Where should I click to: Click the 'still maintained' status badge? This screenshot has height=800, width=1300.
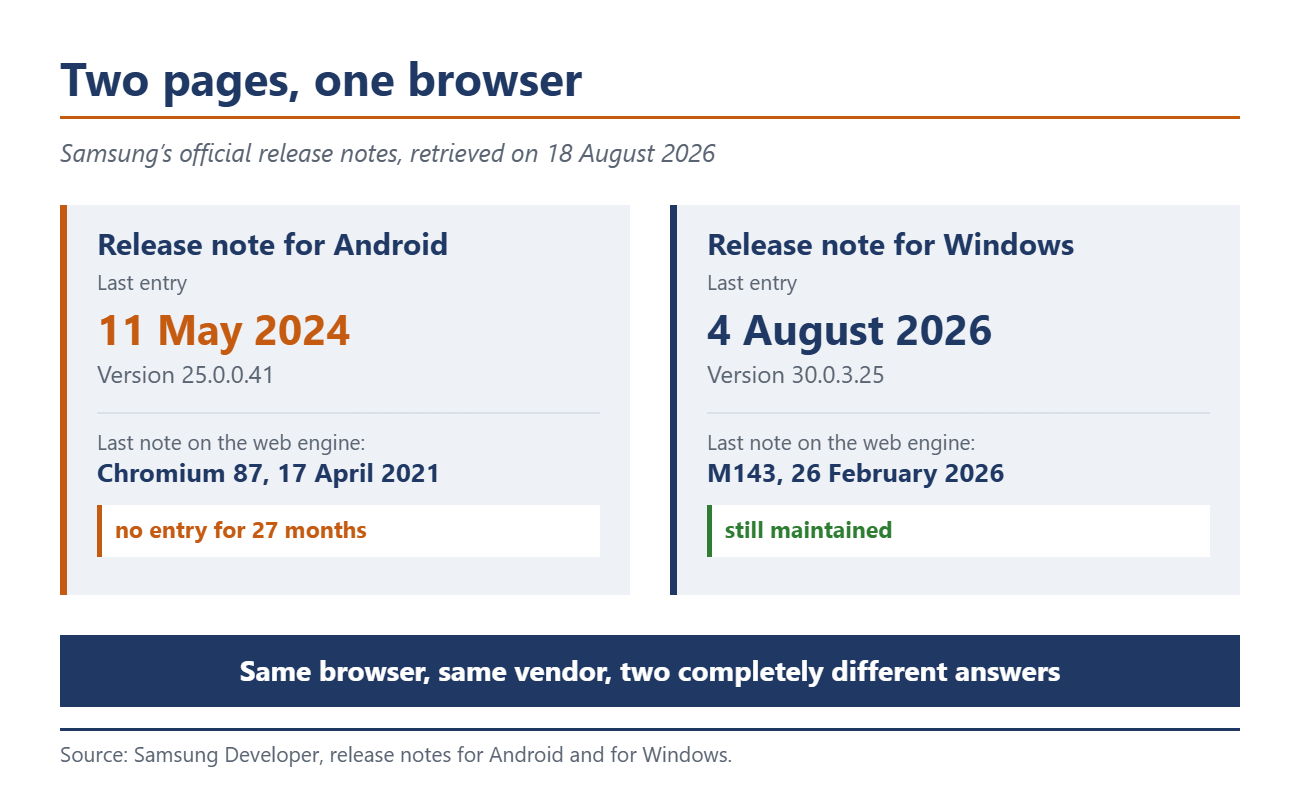click(958, 531)
